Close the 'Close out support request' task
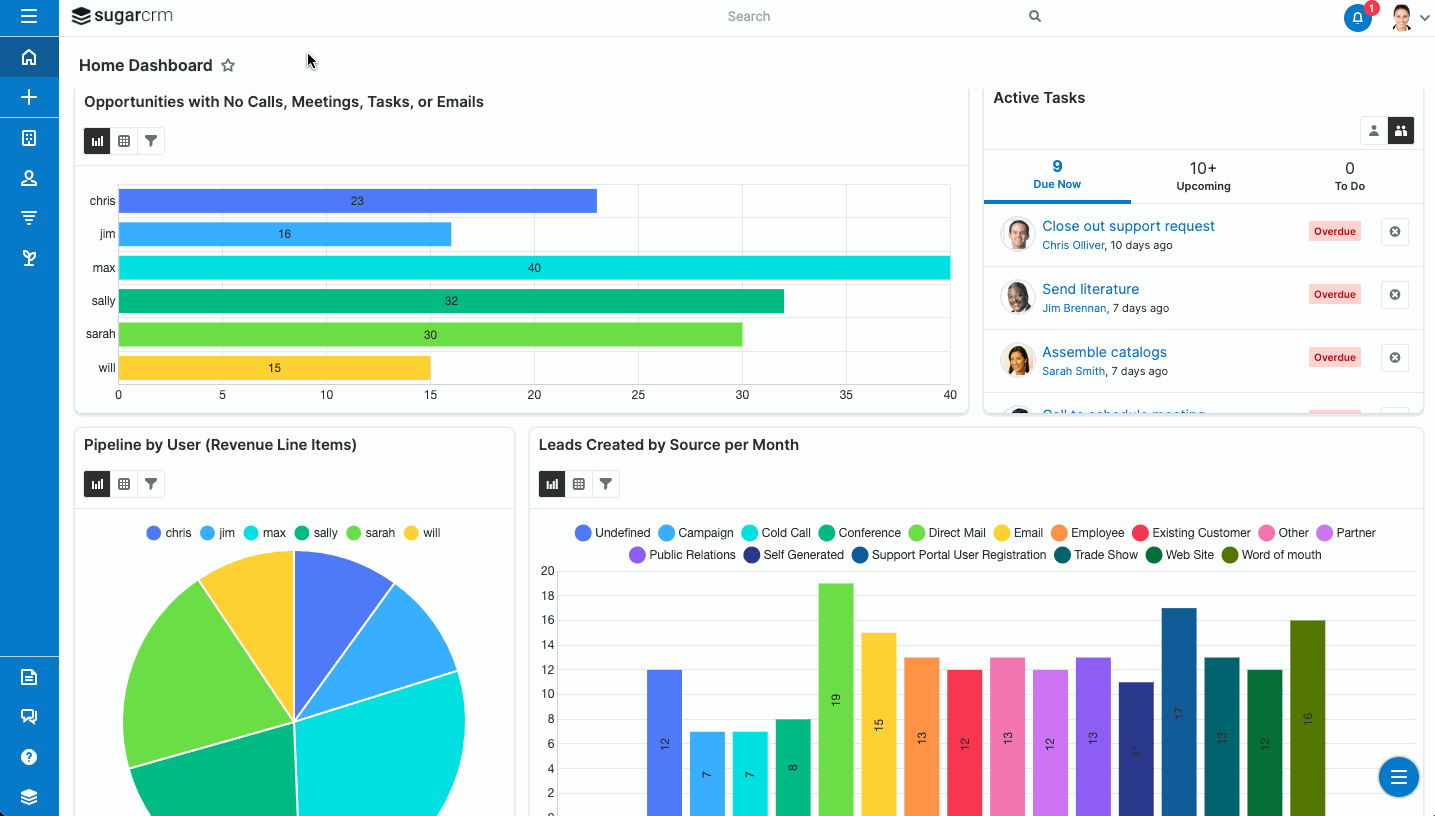This screenshot has height=816, width=1435. click(x=1395, y=231)
